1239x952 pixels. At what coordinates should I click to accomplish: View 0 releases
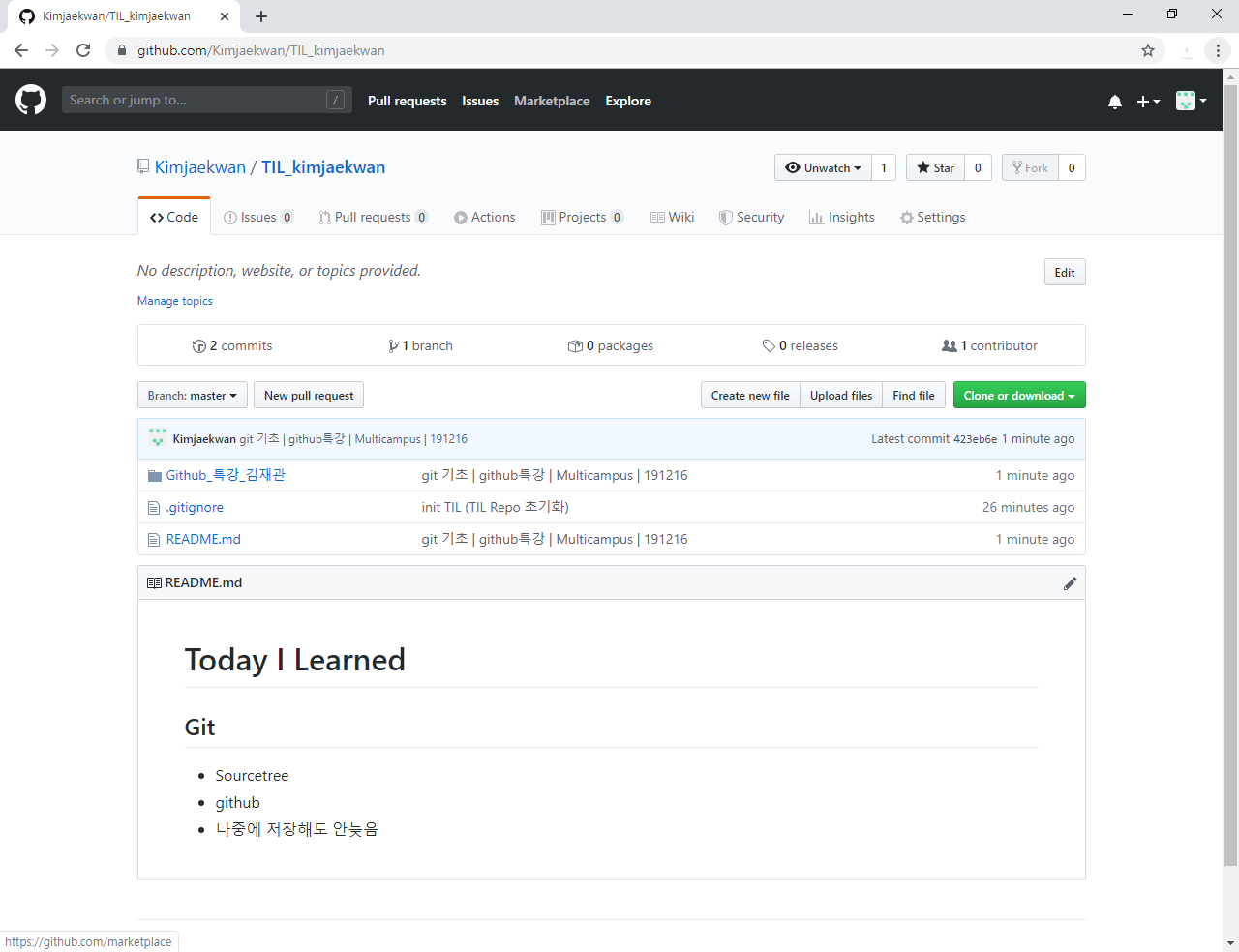click(801, 345)
